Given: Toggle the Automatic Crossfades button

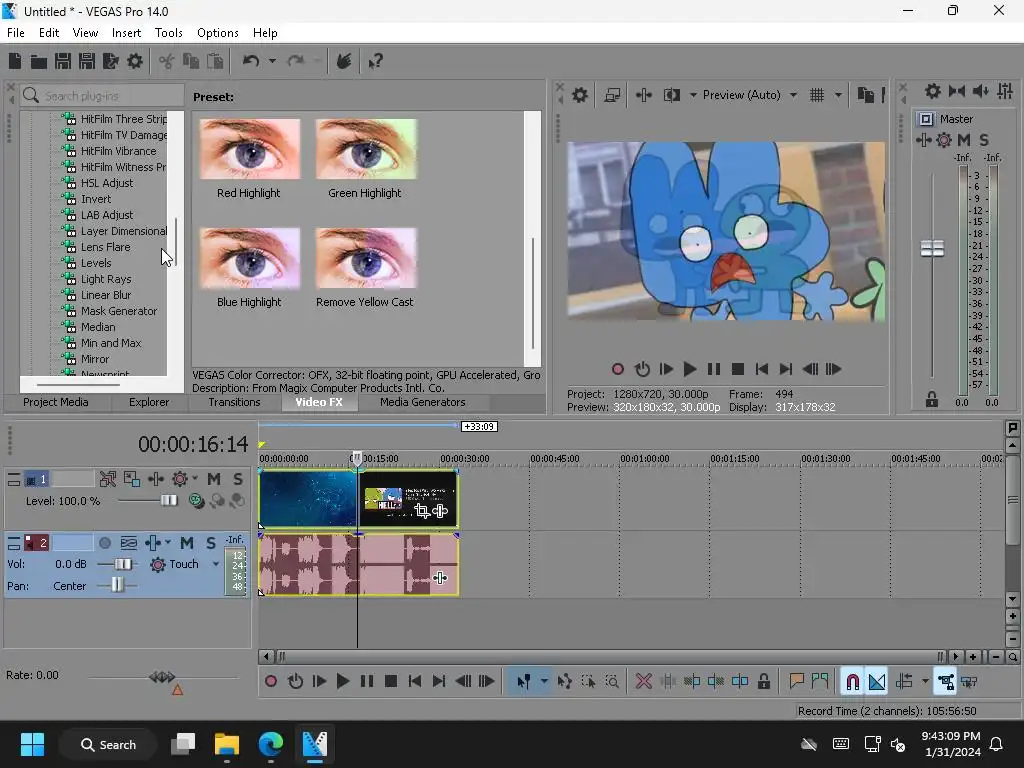Looking at the screenshot, I should coord(877,682).
